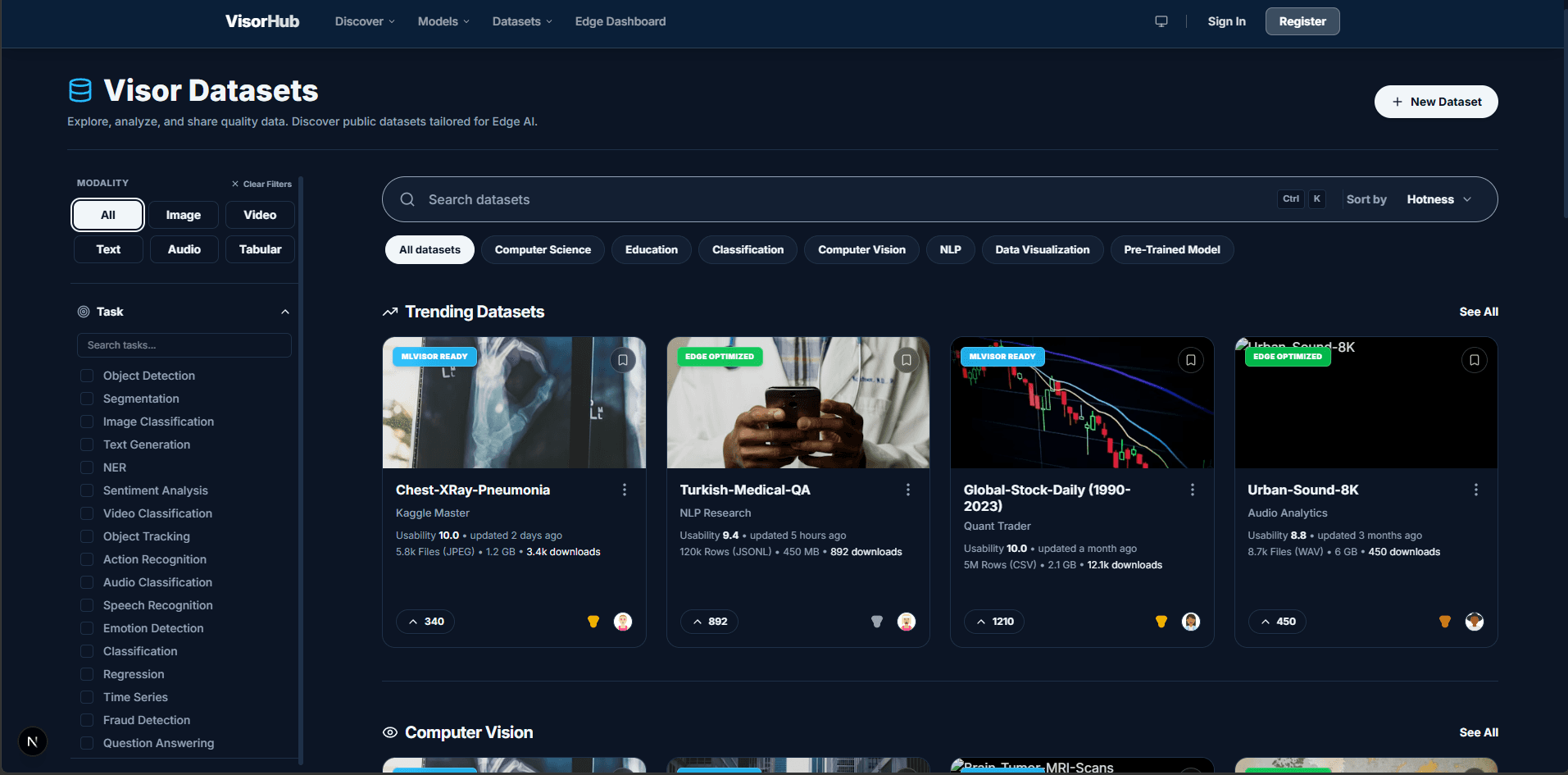
Task: Check the Object Detection task
Action: 86,376
